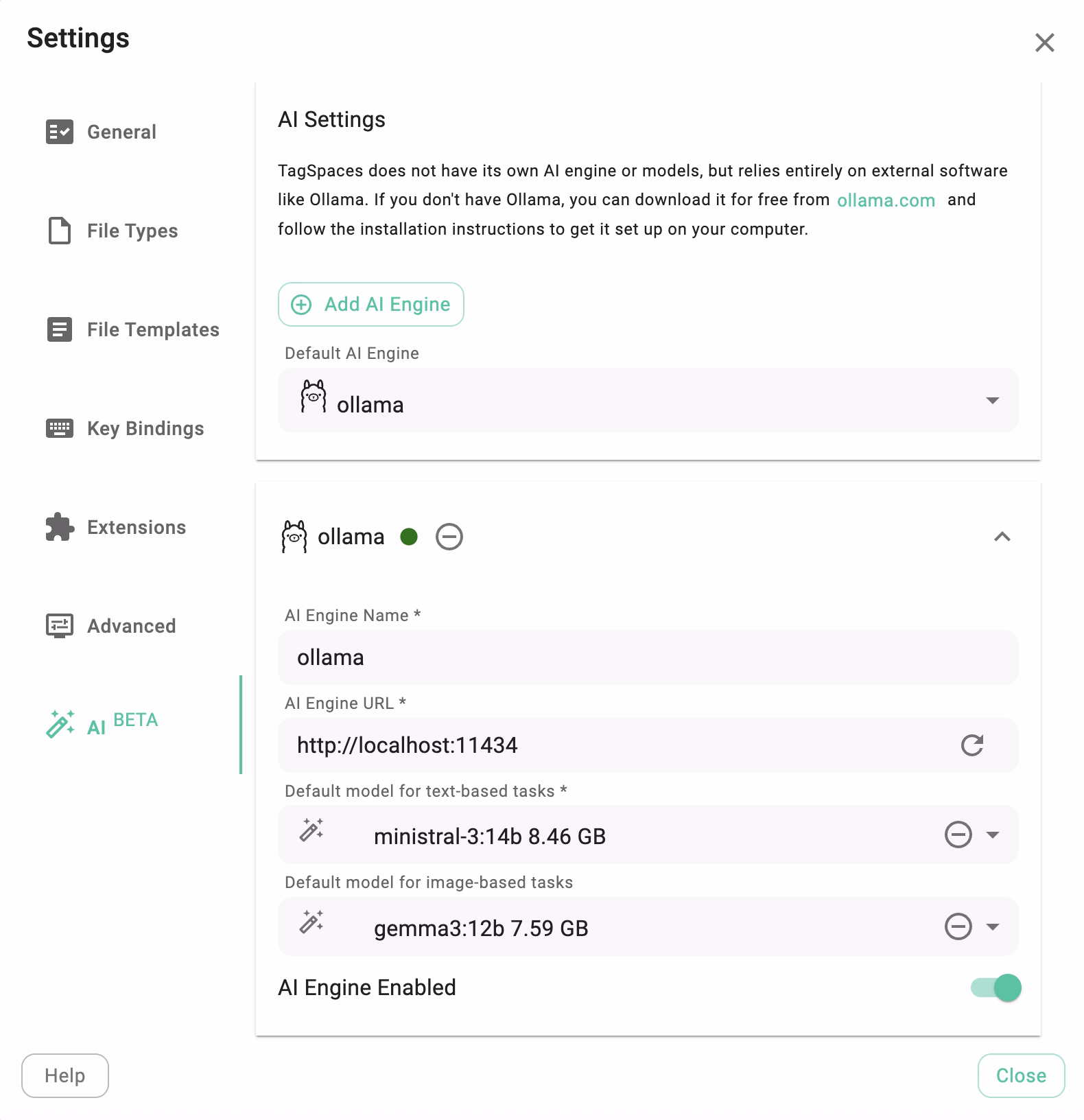1084x1120 pixels.
Task: Click the Add AI Engine button
Action: point(370,304)
